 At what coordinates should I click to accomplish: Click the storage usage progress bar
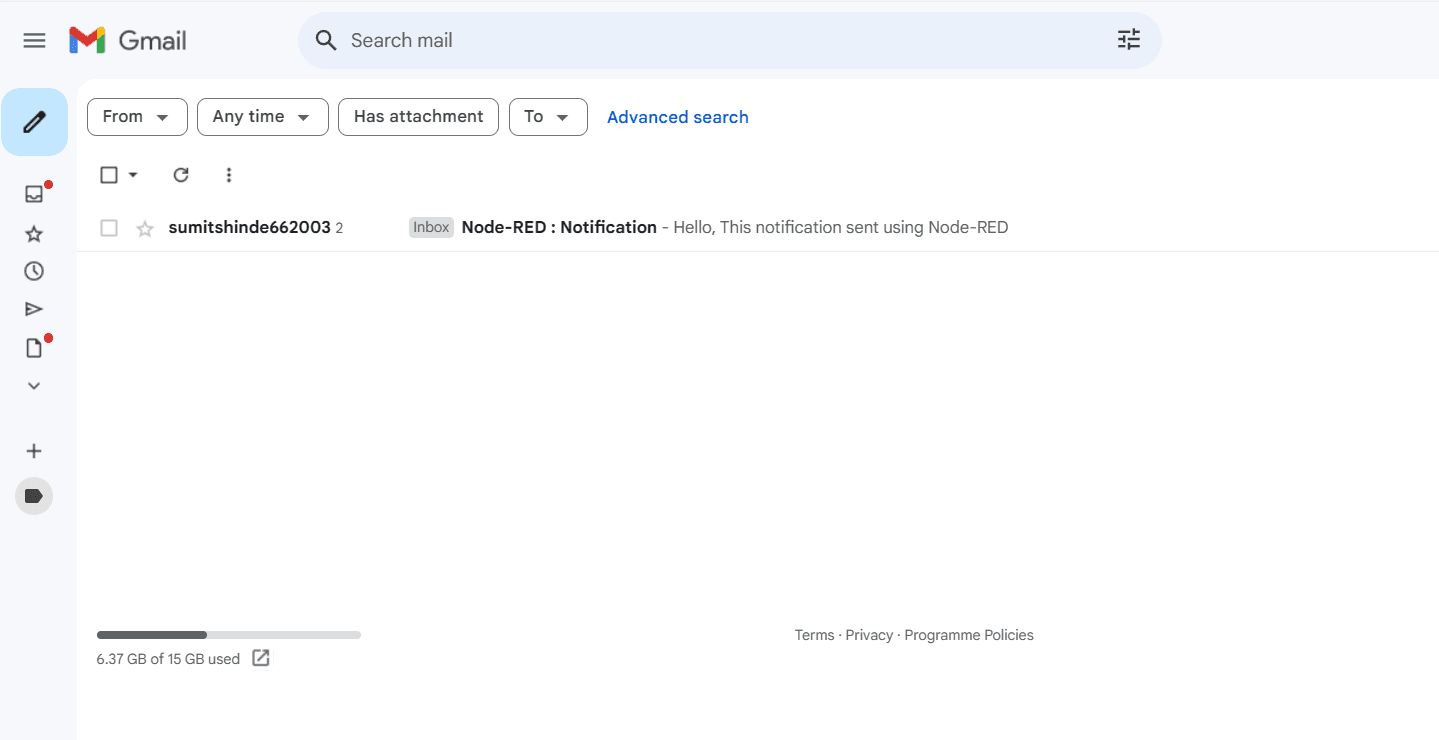[228, 634]
